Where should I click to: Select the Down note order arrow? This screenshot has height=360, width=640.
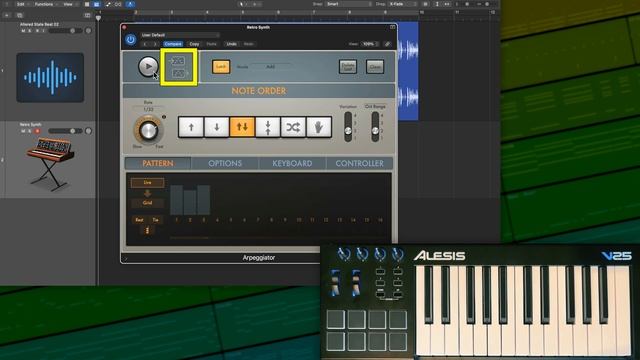click(216, 127)
